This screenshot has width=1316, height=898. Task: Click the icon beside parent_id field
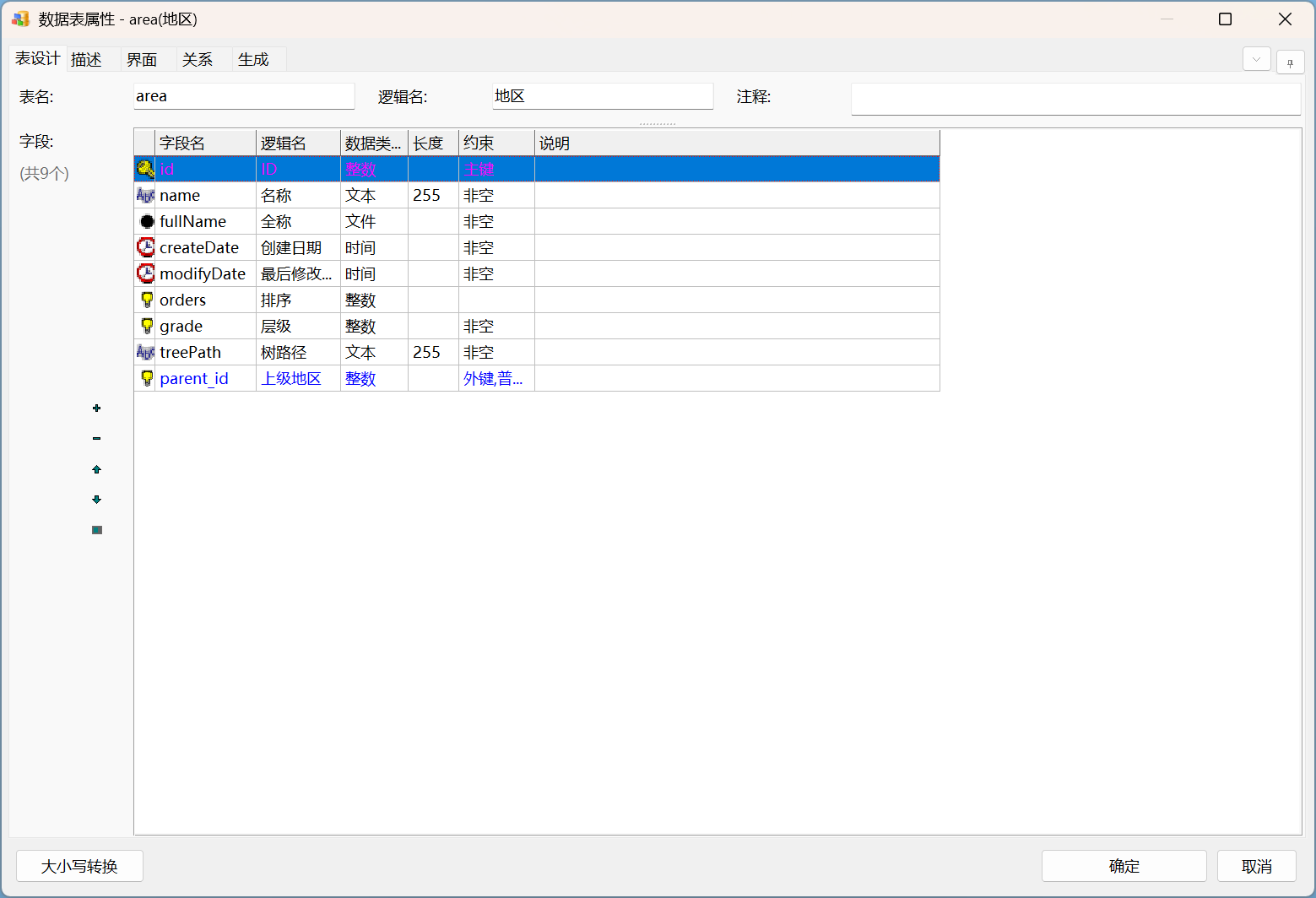coord(146,378)
